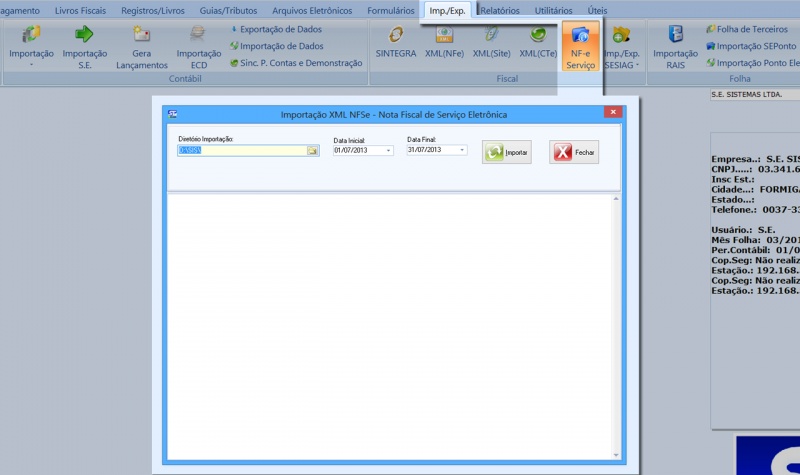
Task: Expand the Data Final date dropdown
Action: tap(462, 151)
